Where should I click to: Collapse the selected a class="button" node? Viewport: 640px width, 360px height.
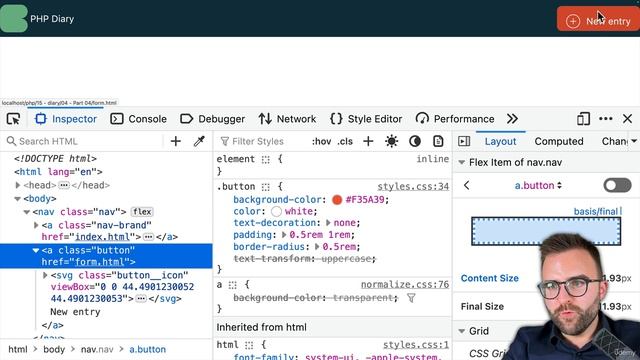click(x=36, y=250)
